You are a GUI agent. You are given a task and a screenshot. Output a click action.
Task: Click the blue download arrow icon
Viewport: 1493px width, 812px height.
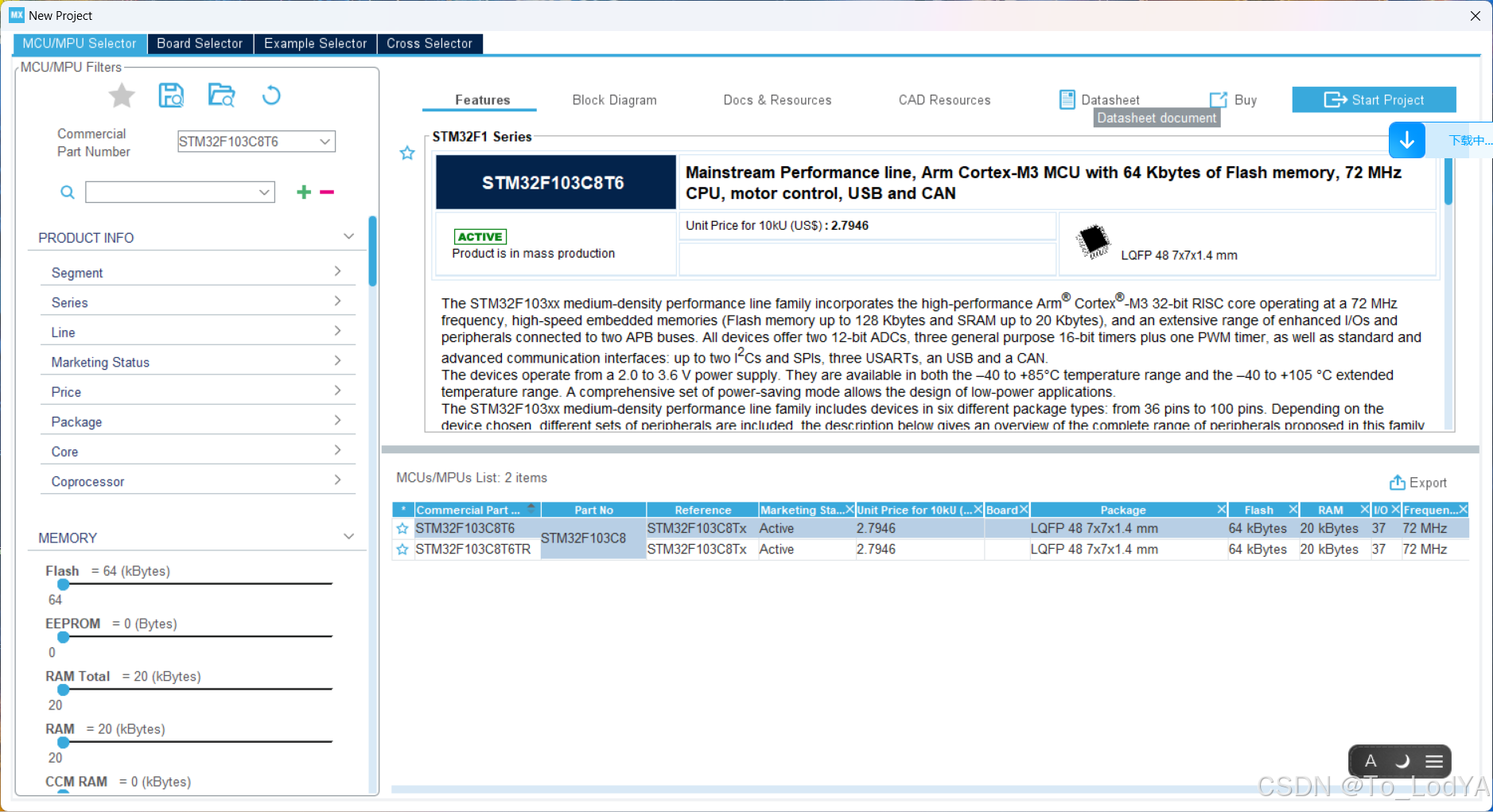click(x=1406, y=140)
